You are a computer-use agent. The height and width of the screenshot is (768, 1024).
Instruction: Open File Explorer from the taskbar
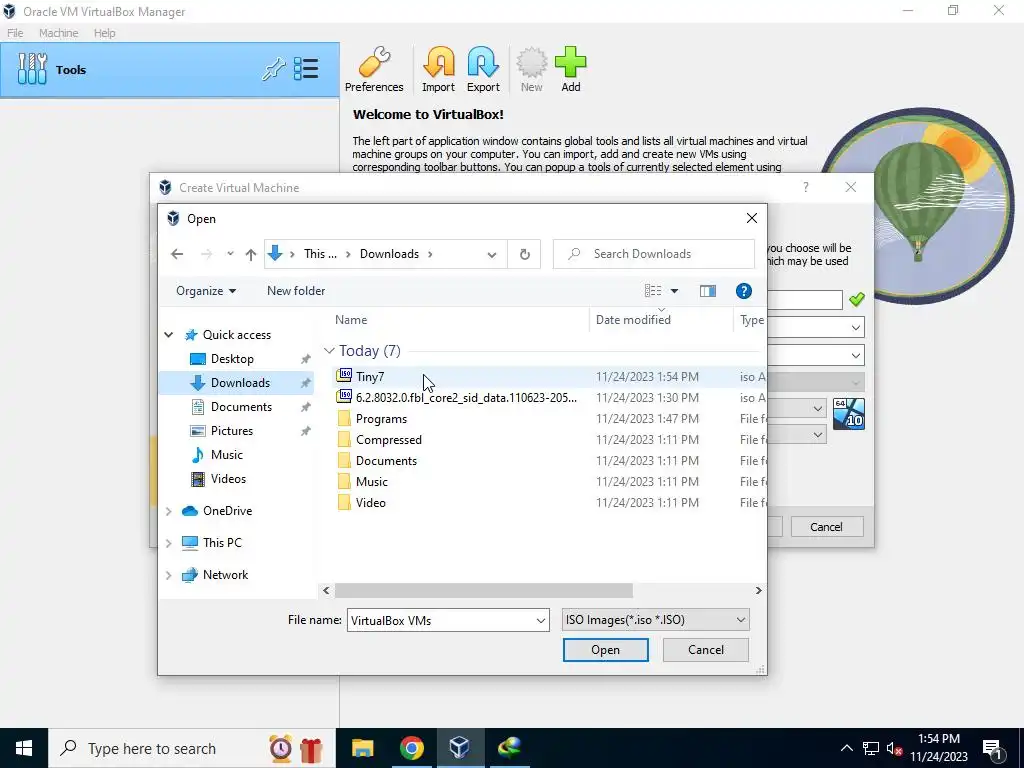[x=362, y=748]
